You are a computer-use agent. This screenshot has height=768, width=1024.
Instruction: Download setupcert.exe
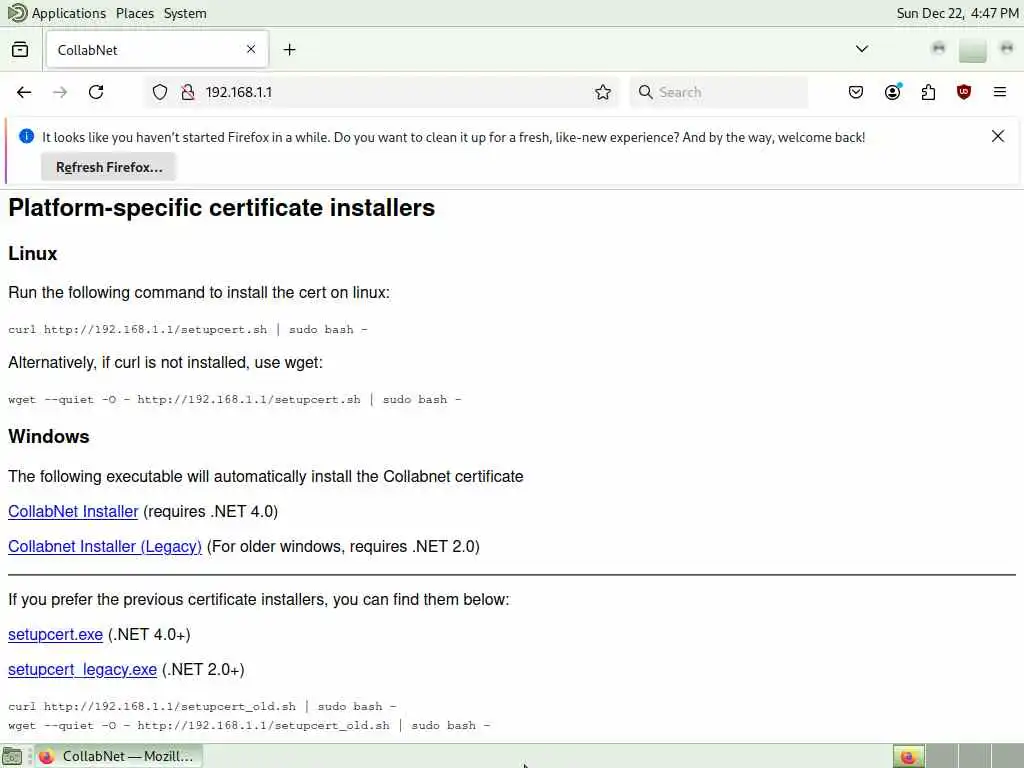pos(56,635)
